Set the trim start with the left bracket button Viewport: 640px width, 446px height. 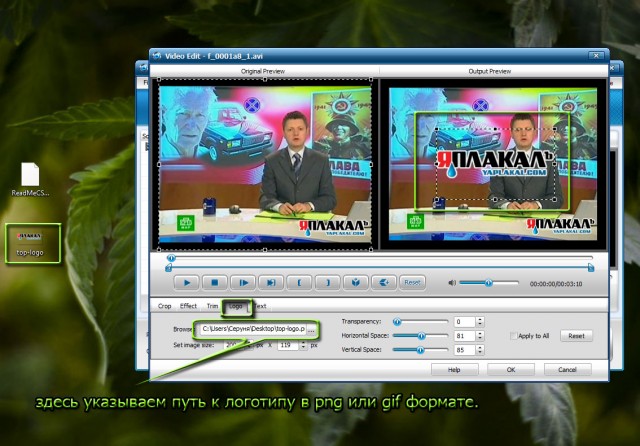tap(299, 282)
